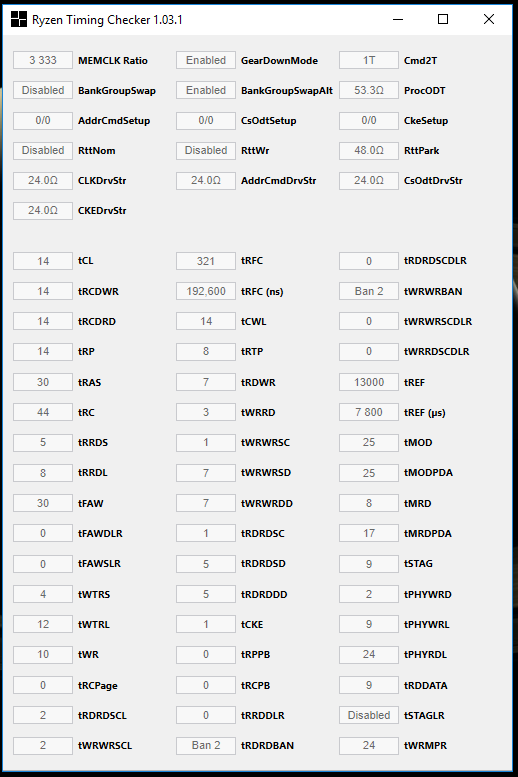Select the MEMCLK Ratio value field
Screen dimensions: 518x777
click(x=43, y=60)
